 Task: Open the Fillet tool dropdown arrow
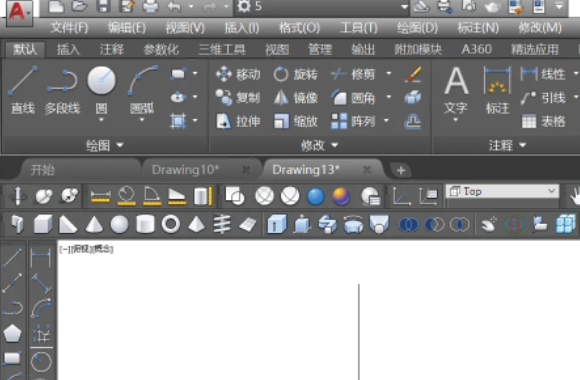click(389, 97)
